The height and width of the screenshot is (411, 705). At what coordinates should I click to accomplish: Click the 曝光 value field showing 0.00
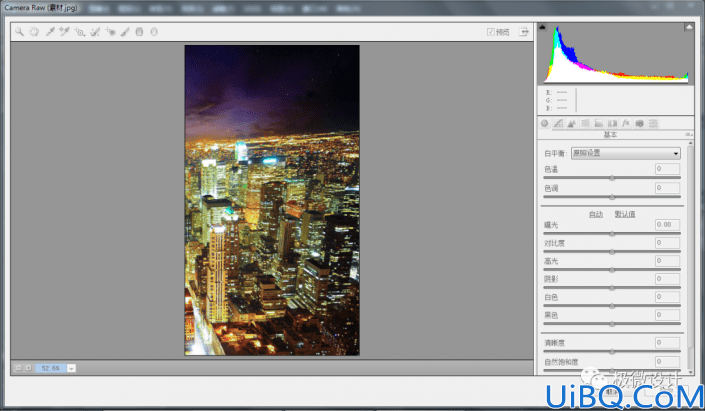[667, 225]
